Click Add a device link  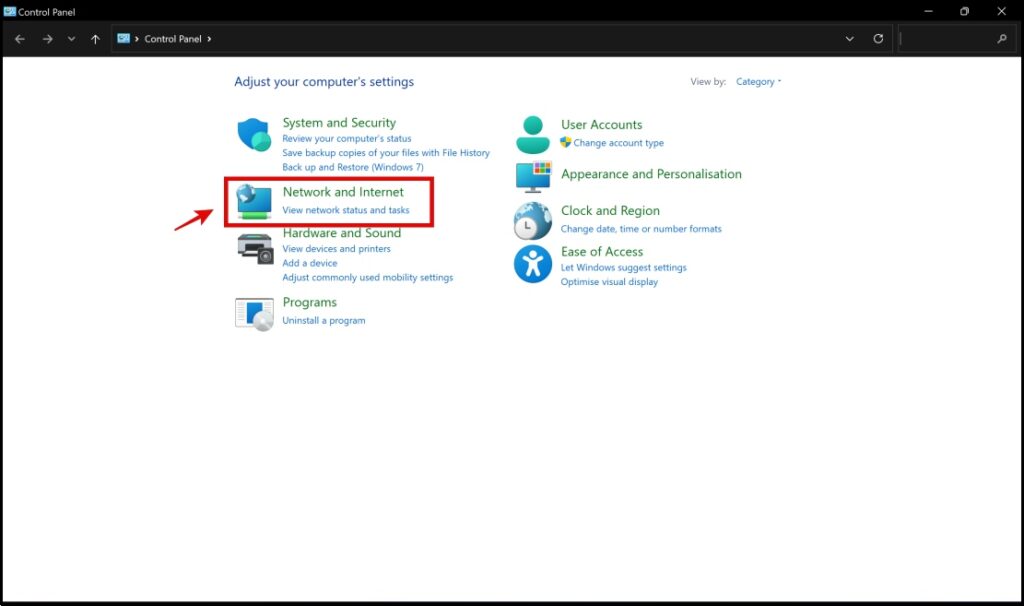pyautogui.click(x=310, y=263)
